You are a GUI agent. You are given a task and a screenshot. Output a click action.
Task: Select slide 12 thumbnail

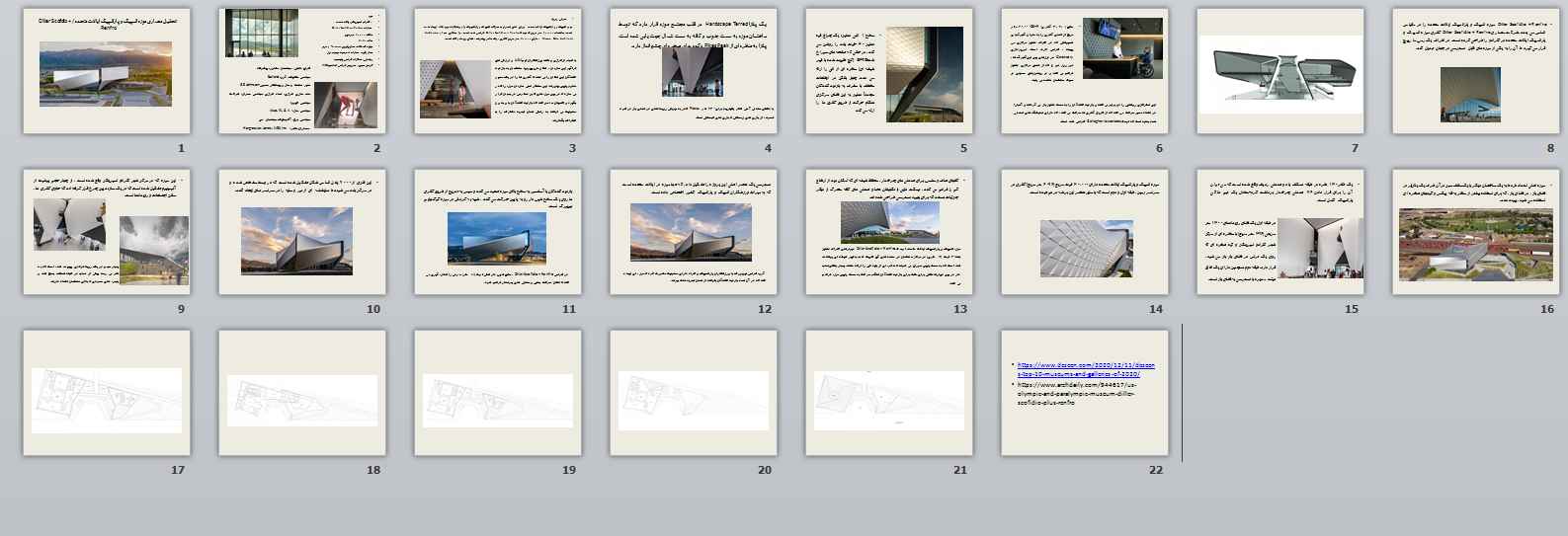click(x=694, y=232)
